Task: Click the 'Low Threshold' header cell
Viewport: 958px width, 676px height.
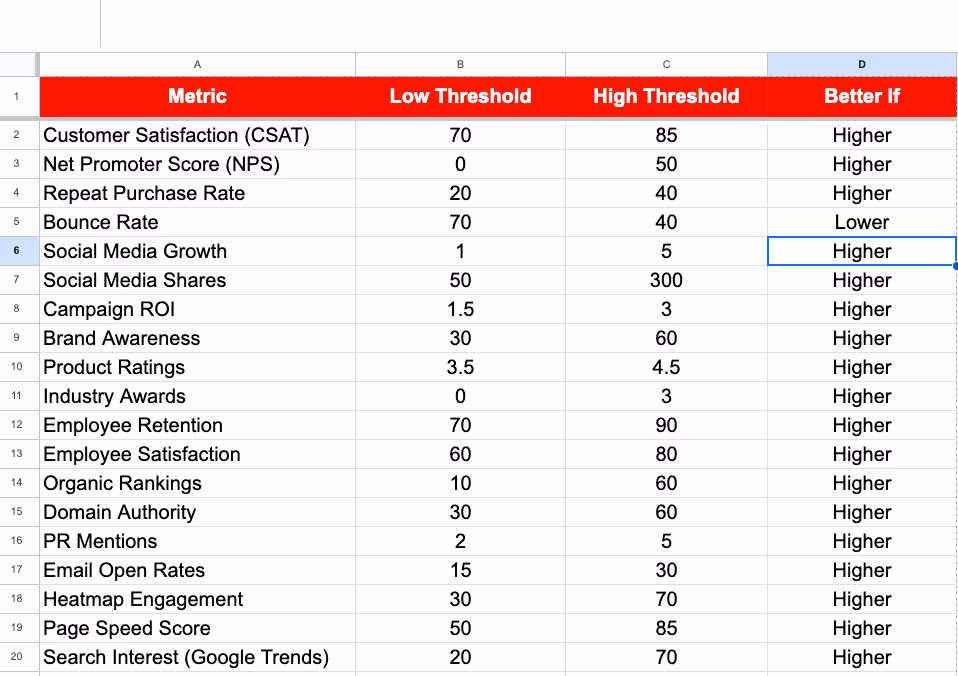Action: [x=461, y=97]
